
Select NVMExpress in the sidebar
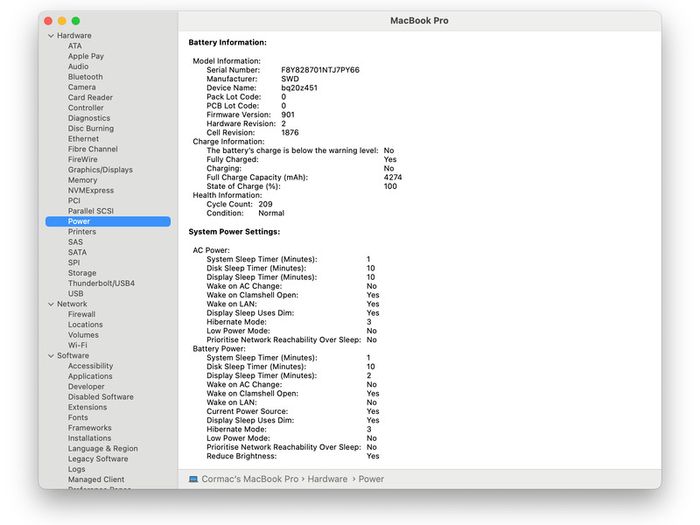(x=91, y=191)
